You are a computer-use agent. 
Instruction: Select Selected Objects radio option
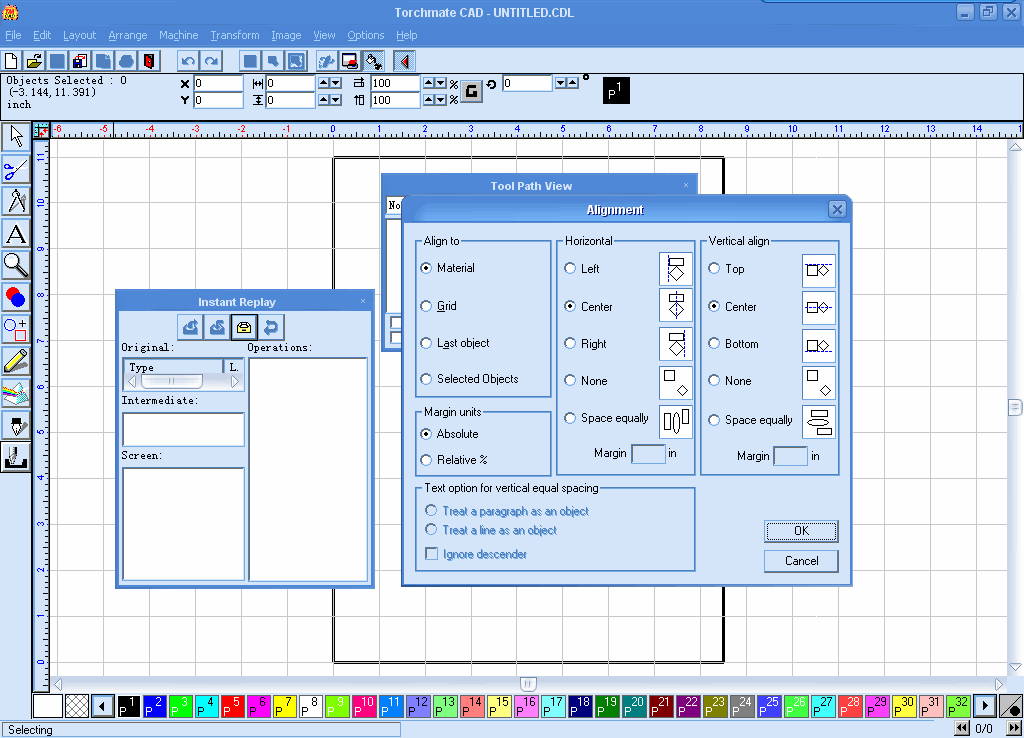(470, 379)
